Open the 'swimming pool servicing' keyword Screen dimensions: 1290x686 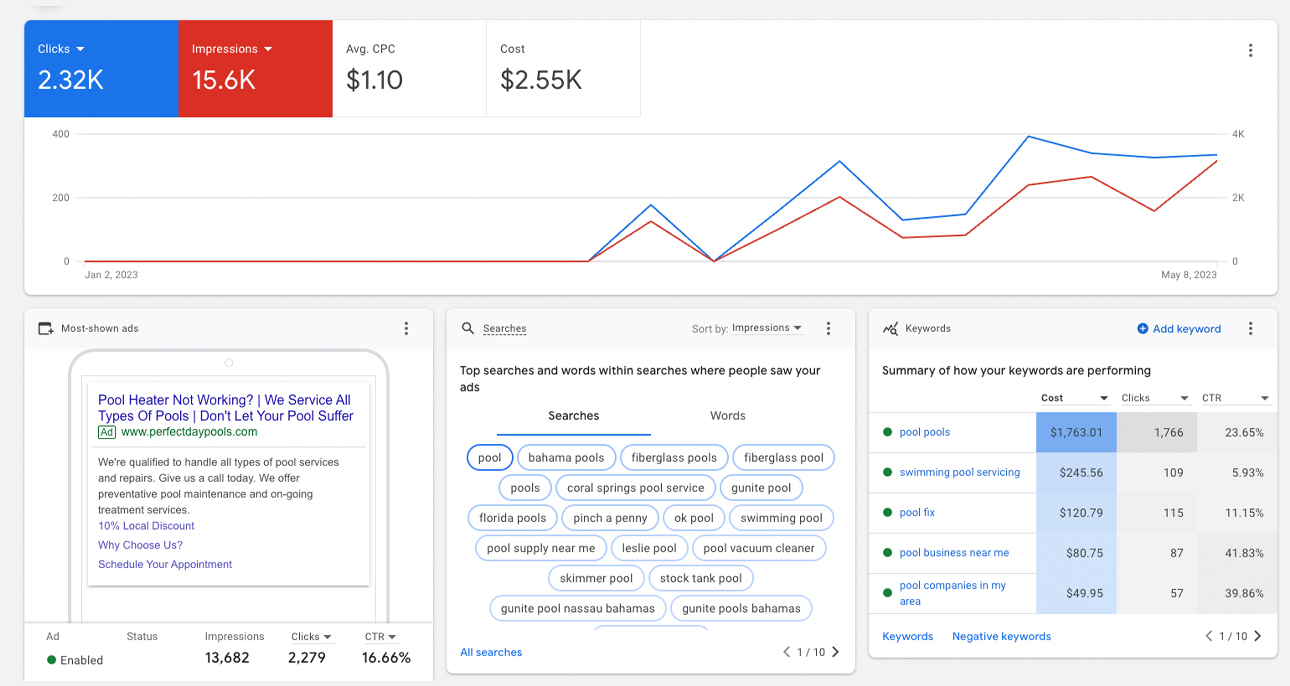pos(959,472)
